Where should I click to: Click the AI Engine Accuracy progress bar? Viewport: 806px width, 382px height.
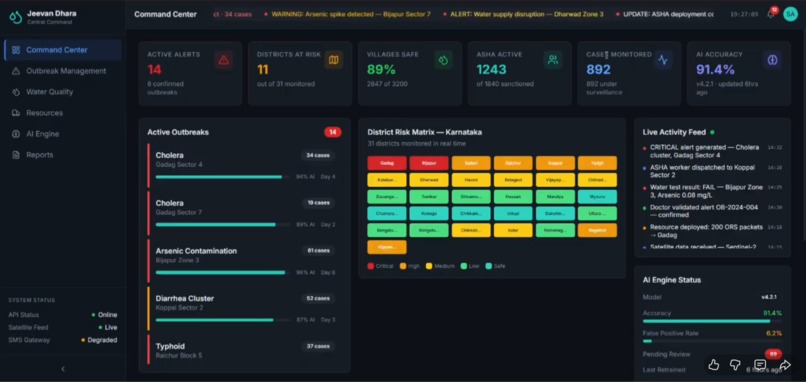click(x=712, y=321)
